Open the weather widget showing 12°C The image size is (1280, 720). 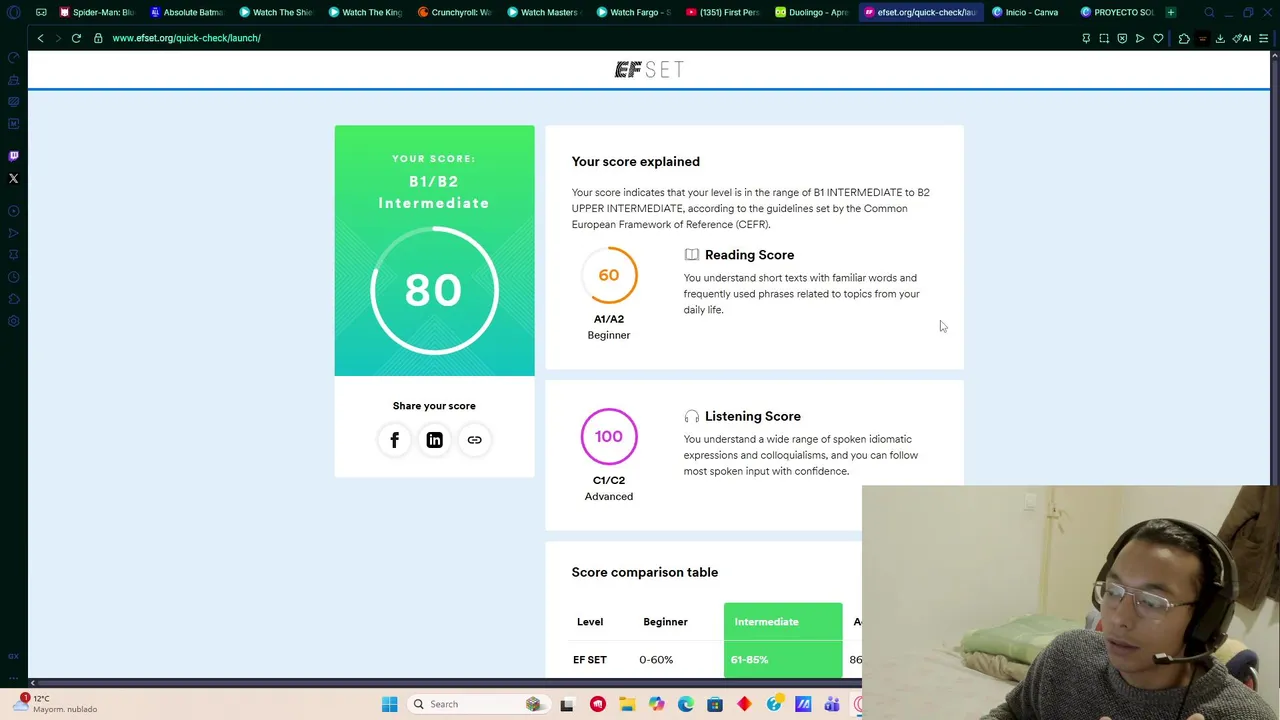(x=55, y=704)
